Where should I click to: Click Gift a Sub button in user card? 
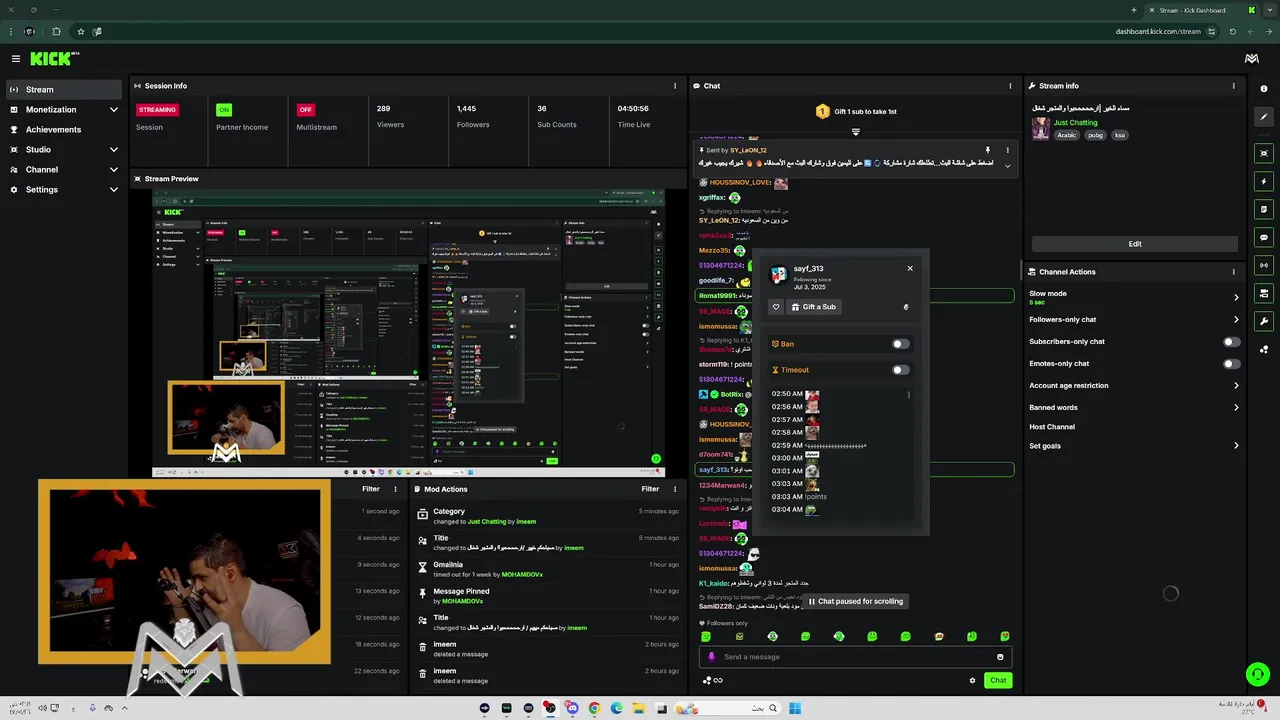tap(813, 307)
